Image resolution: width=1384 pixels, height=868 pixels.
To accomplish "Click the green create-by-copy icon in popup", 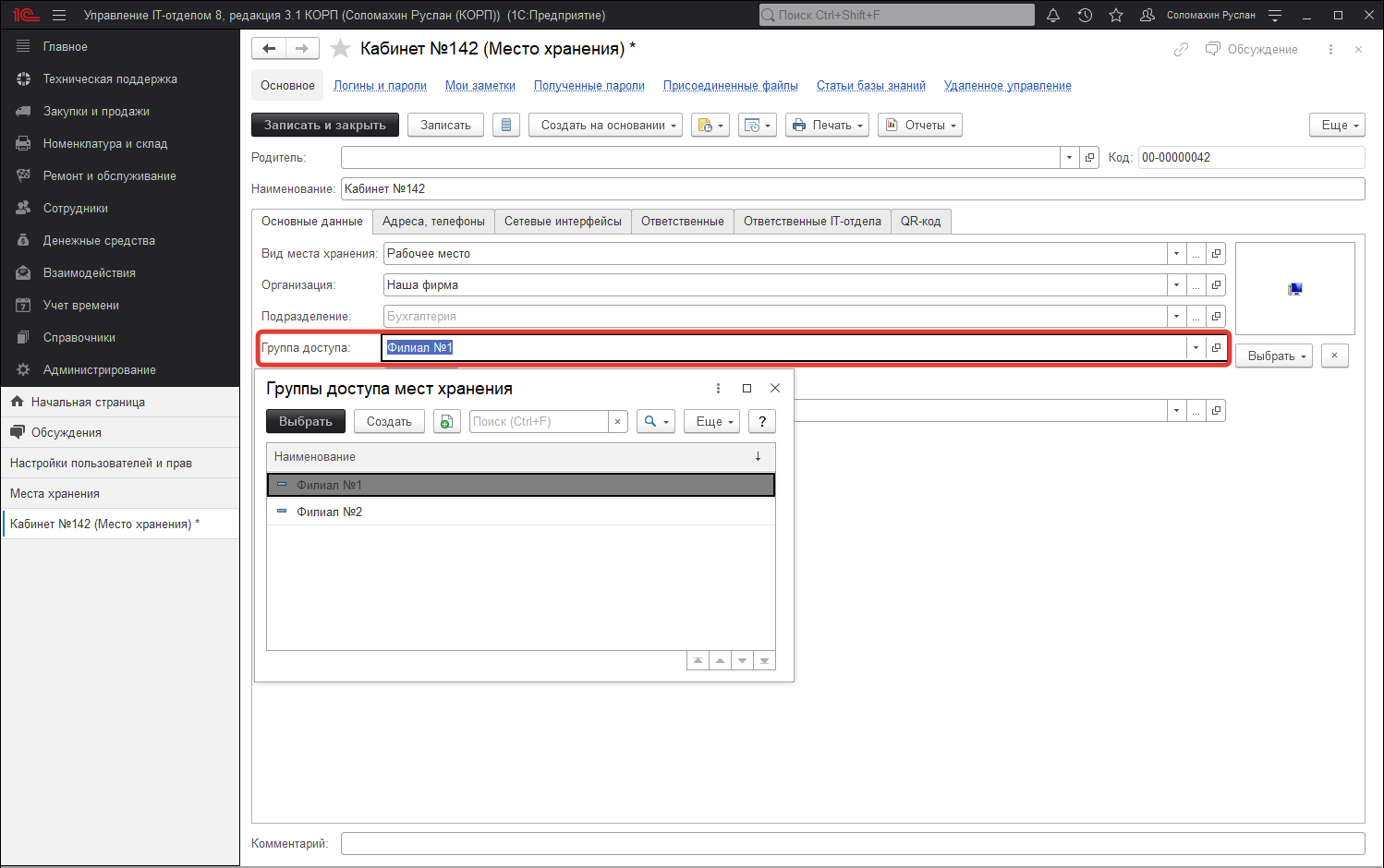I will [447, 422].
